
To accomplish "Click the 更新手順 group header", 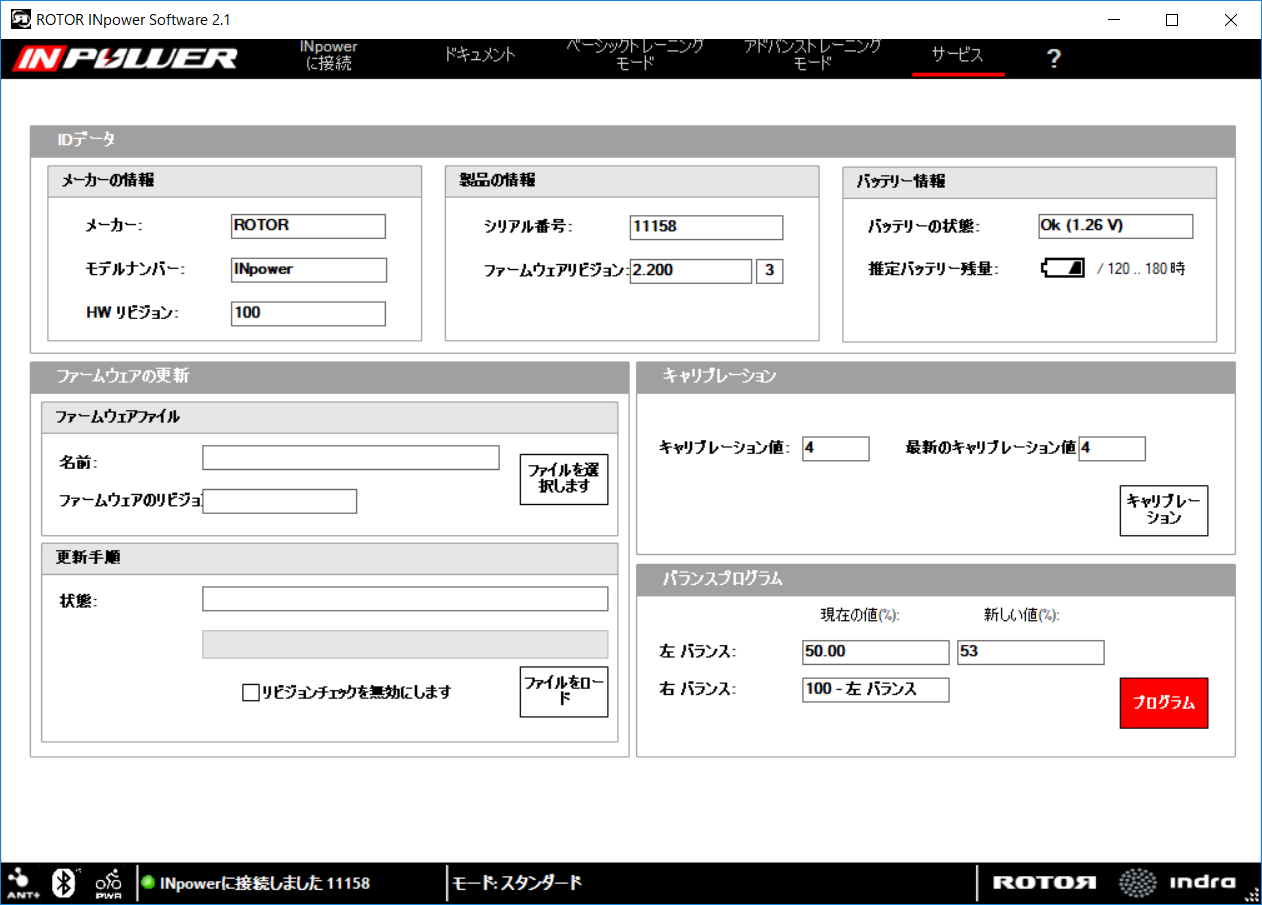I will coord(330,558).
